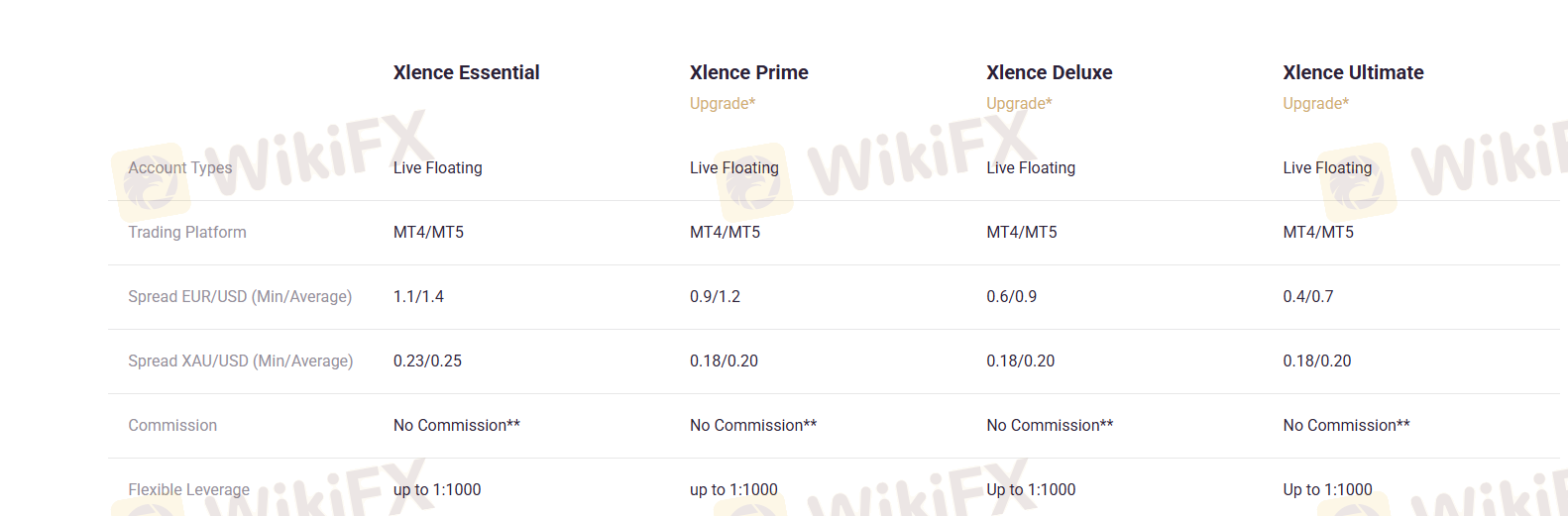This screenshot has width=1568, height=516.
Task: Click the Account Types row label
Action: (179, 167)
